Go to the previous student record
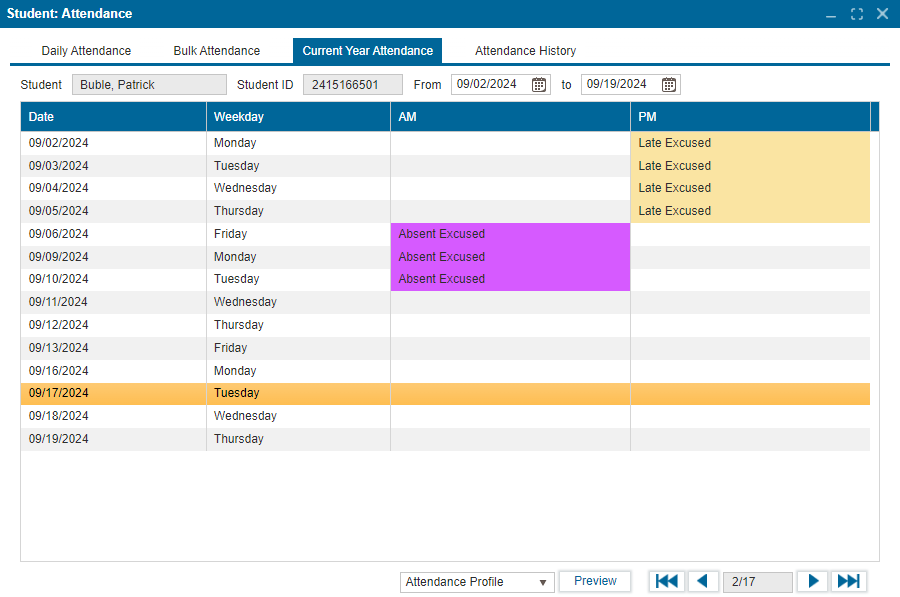 click(702, 581)
